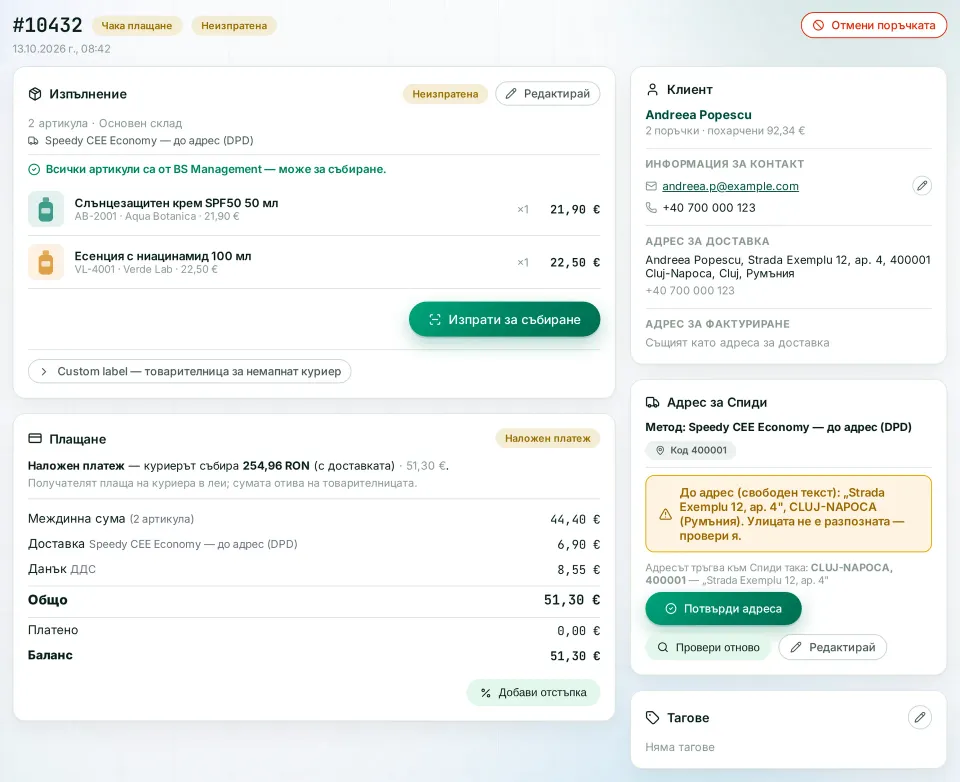Open customer Andreea Popescu profile link
Screen dimensions: 960x782
698,115
